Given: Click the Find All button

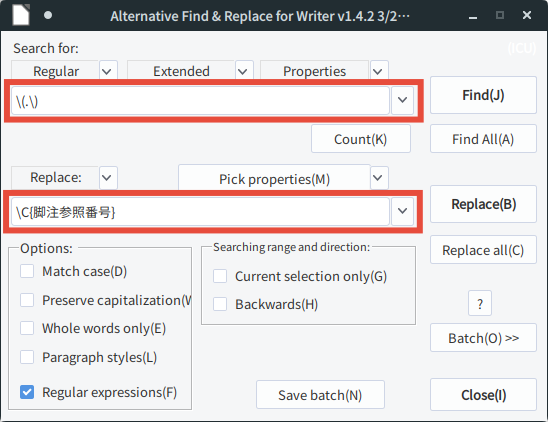Looking at the screenshot, I should (x=483, y=139).
